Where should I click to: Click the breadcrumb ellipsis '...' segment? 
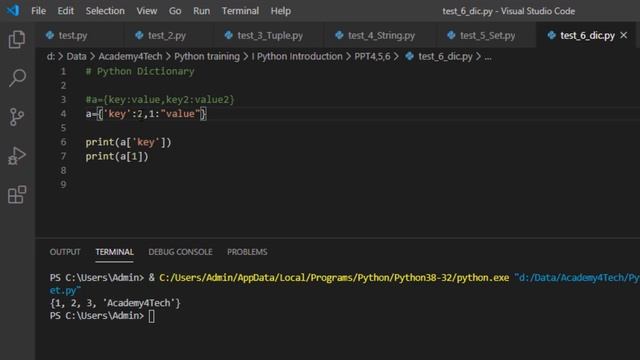488,57
